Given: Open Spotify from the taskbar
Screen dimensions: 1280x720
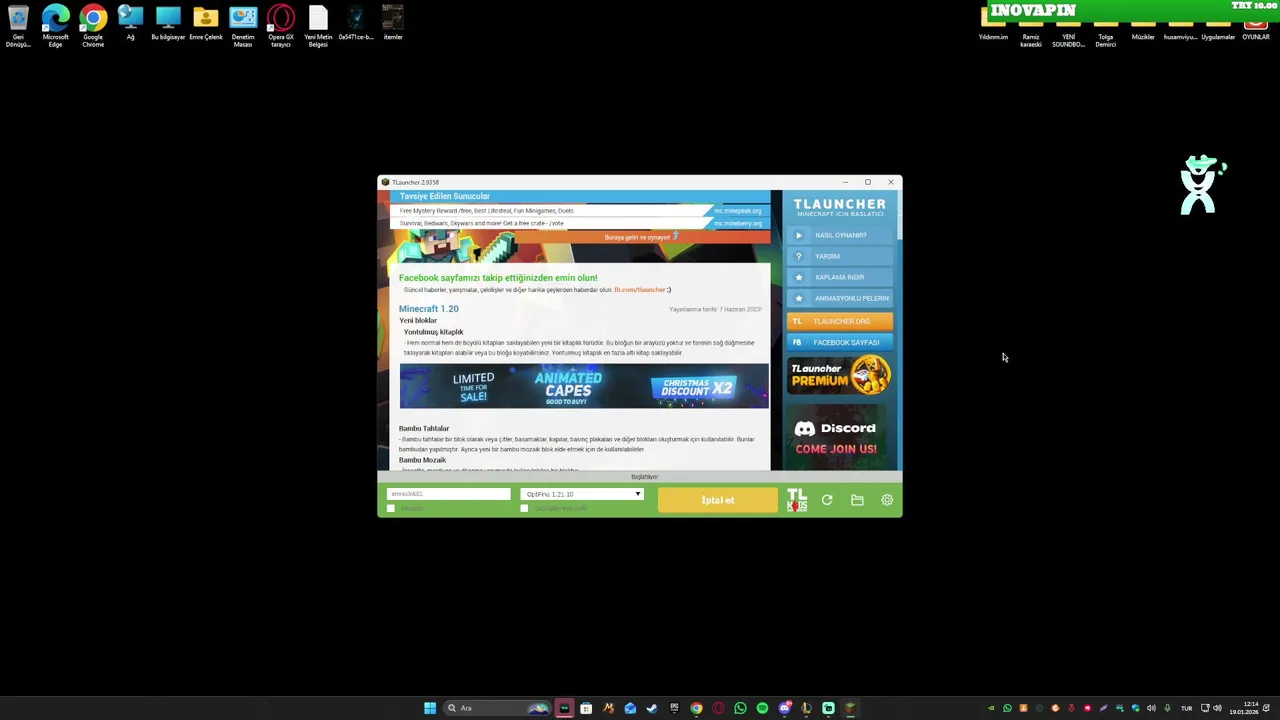Looking at the screenshot, I should click(x=762, y=708).
